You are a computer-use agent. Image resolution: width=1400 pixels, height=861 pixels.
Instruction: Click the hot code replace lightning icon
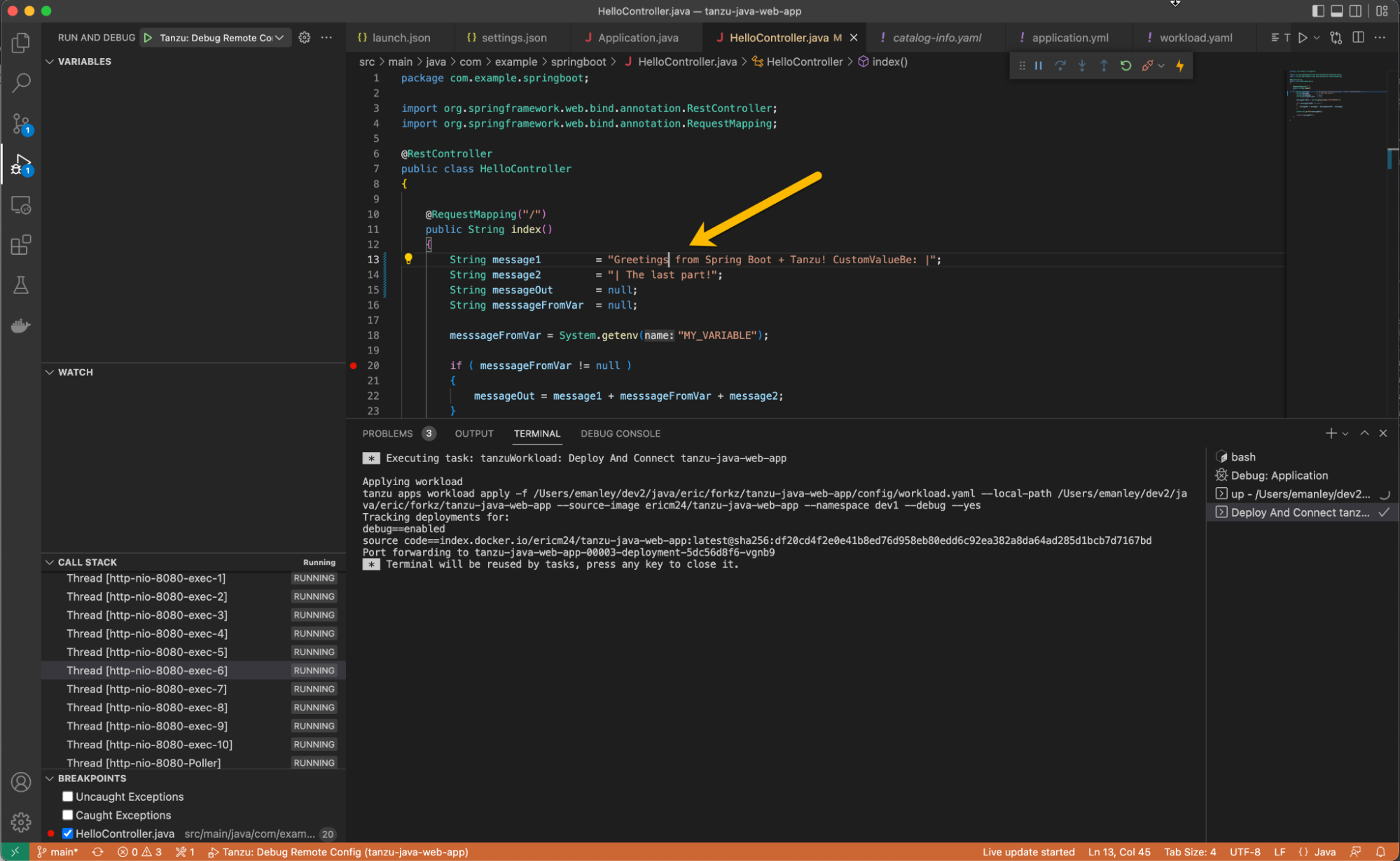(x=1180, y=66)
